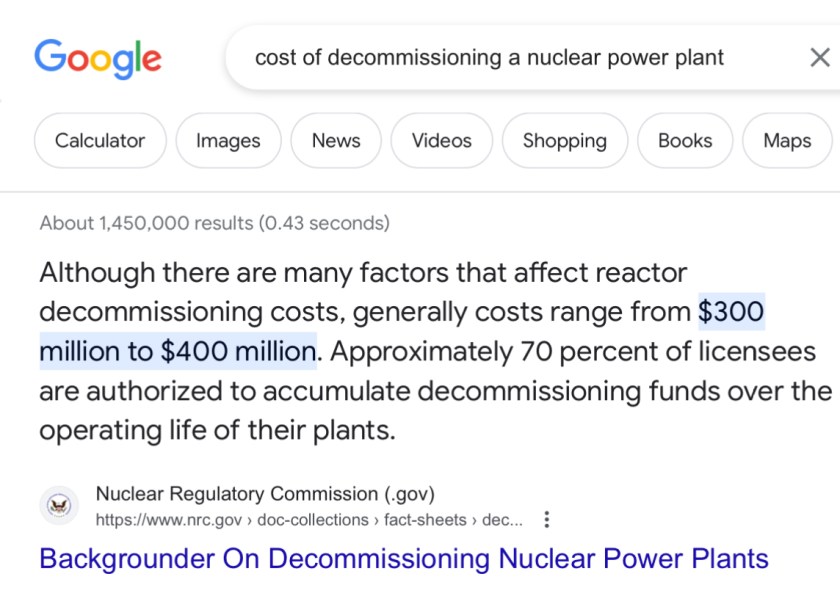The height and width of the screenshot is (596, 840).
Task: Switch to Images results
Action: click(228, 141)
